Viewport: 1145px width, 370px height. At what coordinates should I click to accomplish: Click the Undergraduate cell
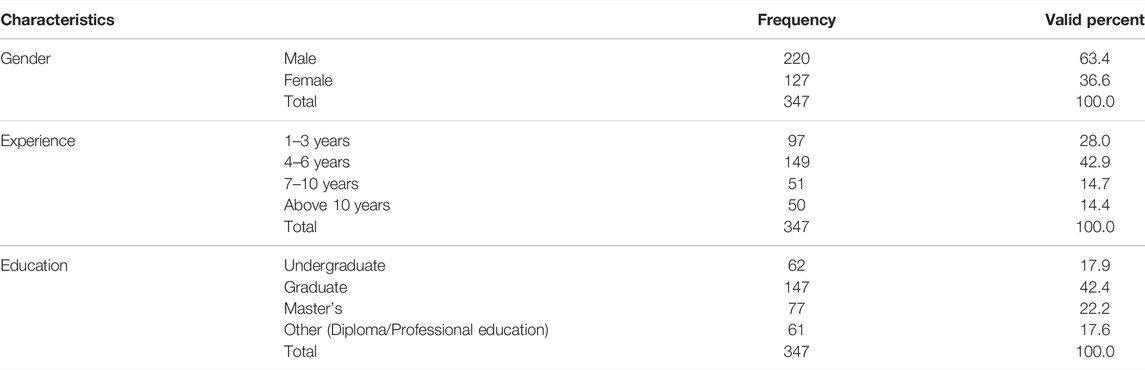334,266
